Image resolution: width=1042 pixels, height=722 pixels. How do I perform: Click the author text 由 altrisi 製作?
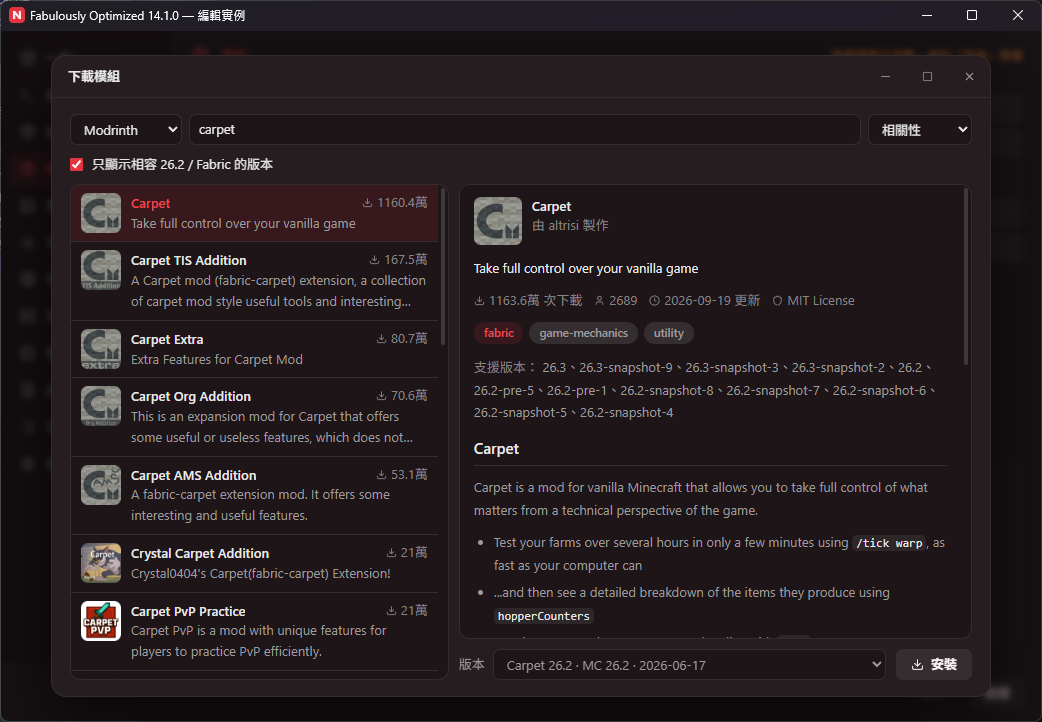(570, 225)
